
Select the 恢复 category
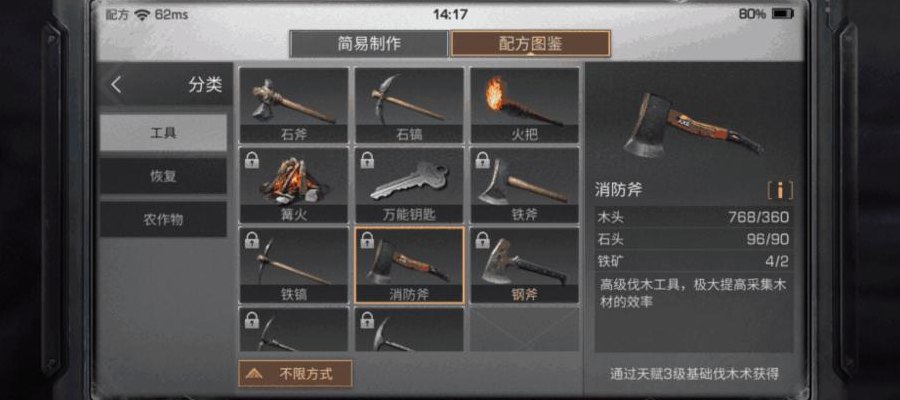tap(164, 176)
